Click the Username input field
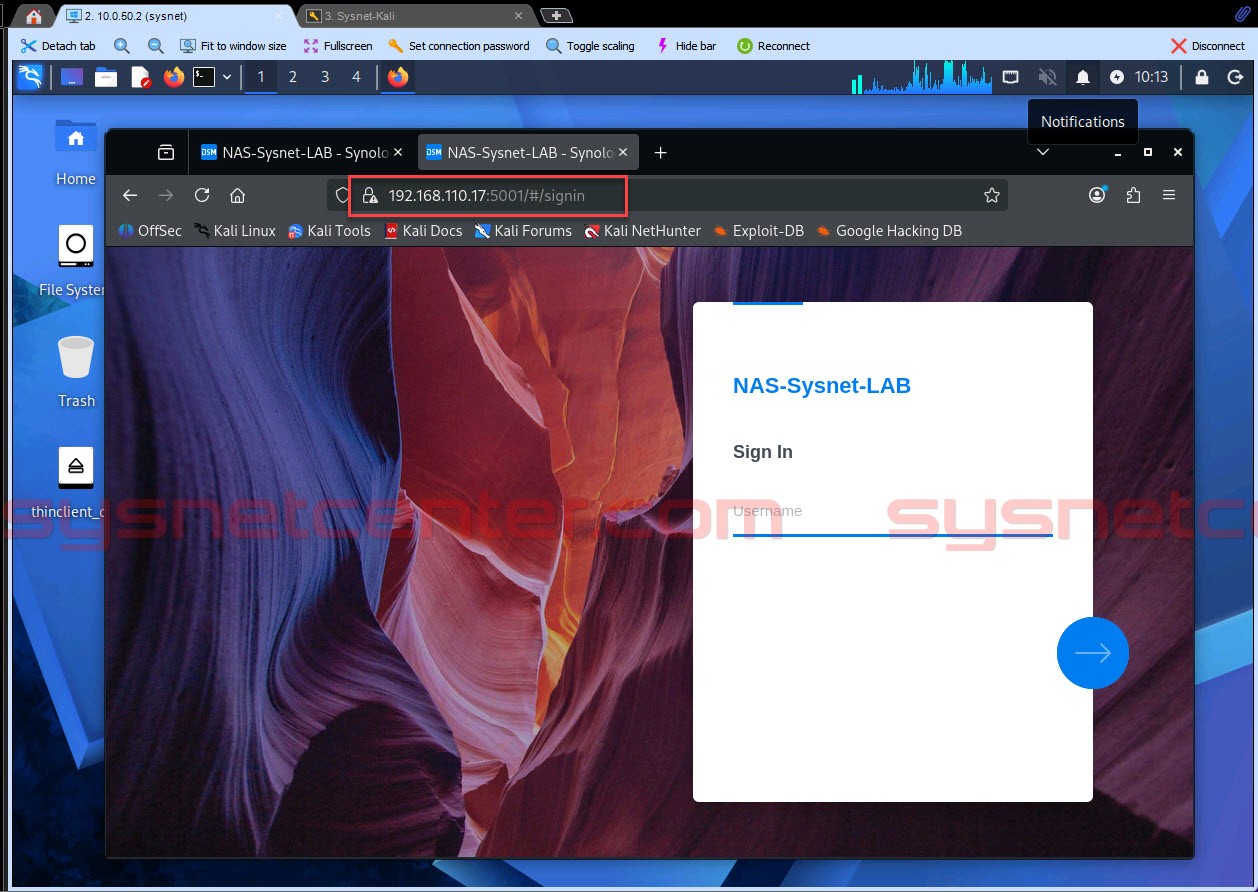 [x=892, y=513]
